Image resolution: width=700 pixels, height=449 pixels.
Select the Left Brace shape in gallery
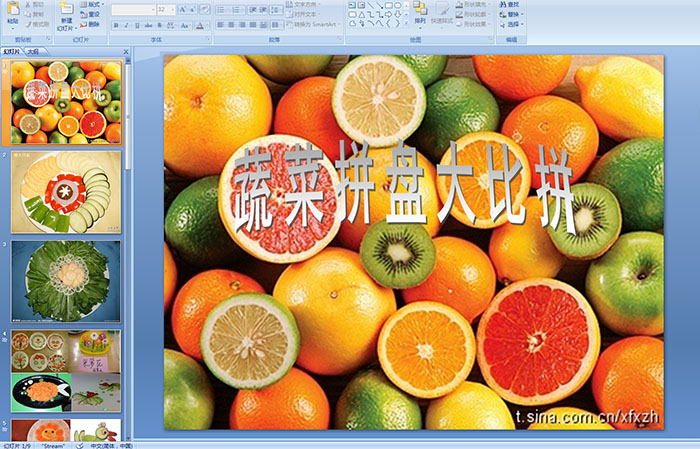(x=388, y=23)
